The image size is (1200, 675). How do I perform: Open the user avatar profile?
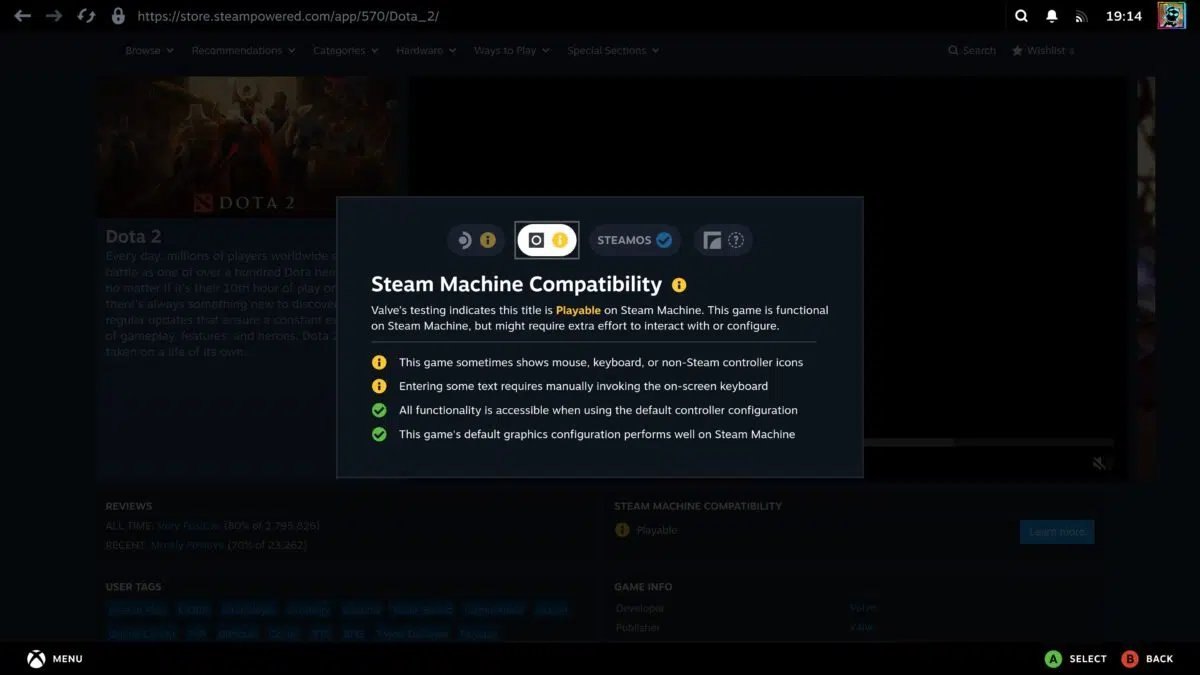click(1172, 16)
